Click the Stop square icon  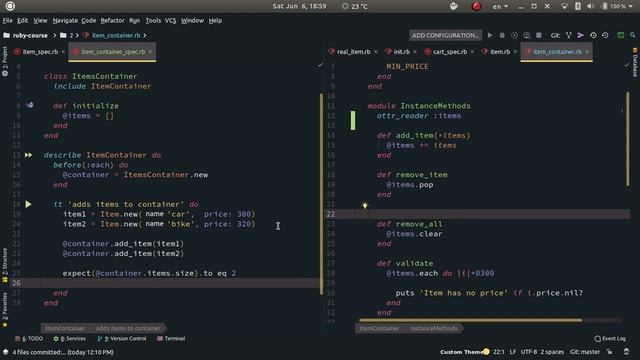(x=539, y=36)
